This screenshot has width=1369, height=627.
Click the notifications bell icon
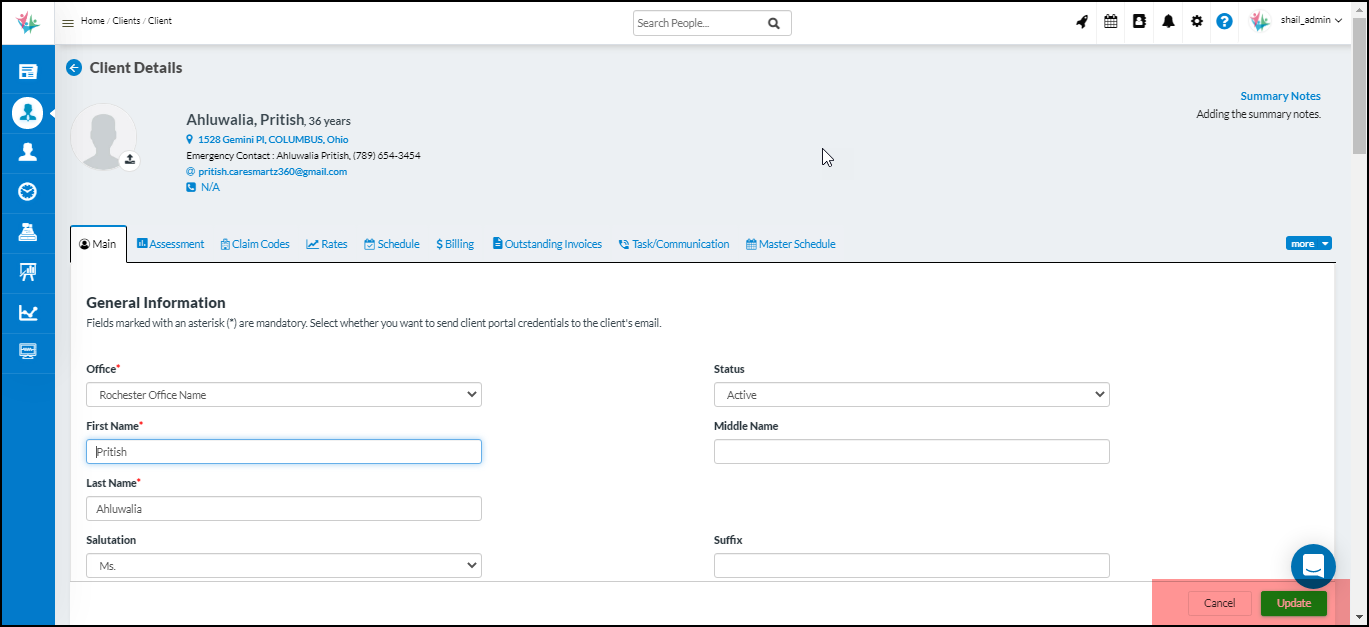point(1168,21)
